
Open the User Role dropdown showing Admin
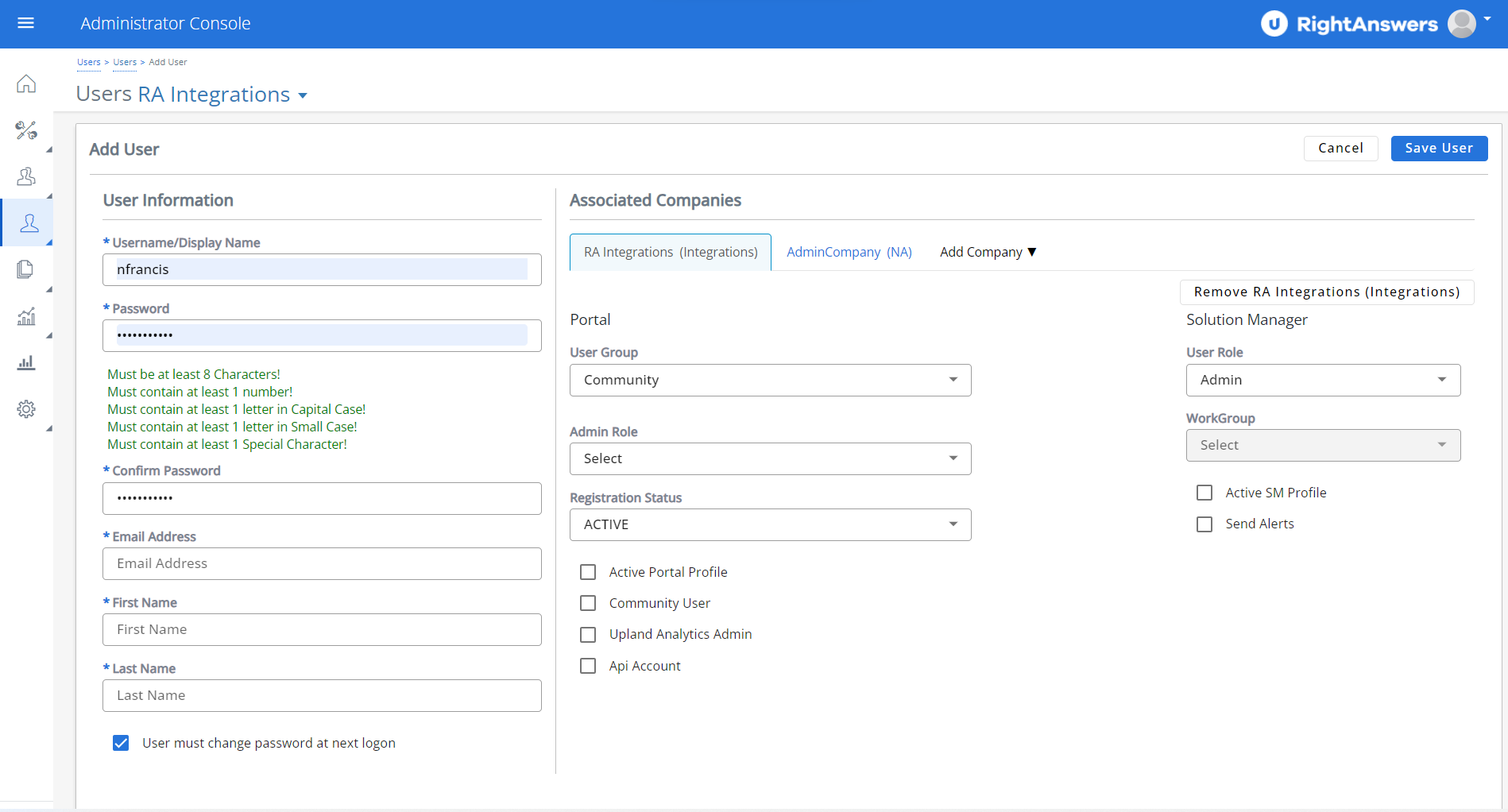[x=1323, y=380]
